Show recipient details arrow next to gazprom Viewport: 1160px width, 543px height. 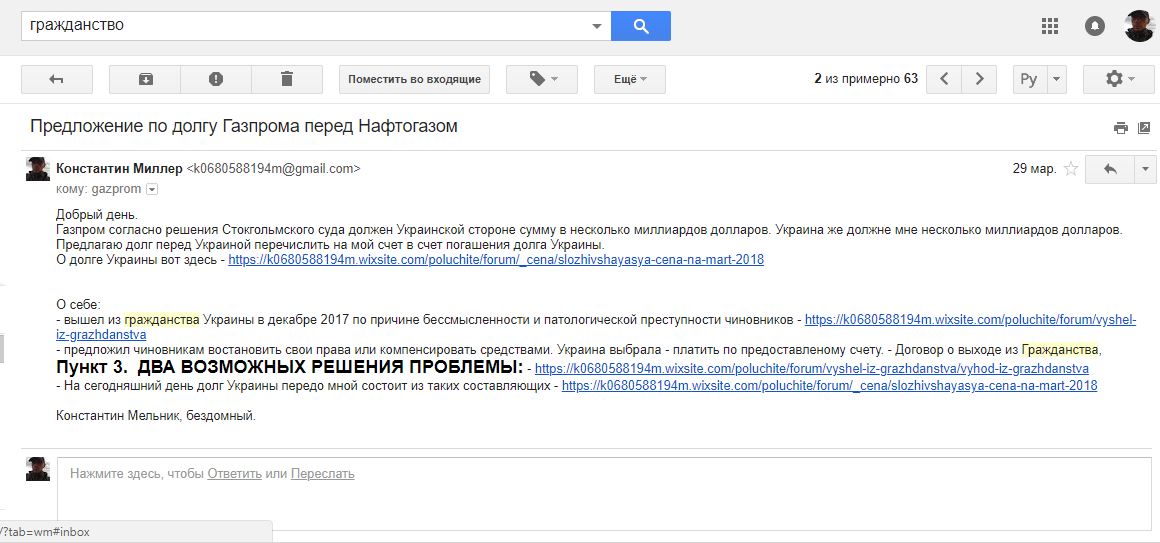coord(152,189)
